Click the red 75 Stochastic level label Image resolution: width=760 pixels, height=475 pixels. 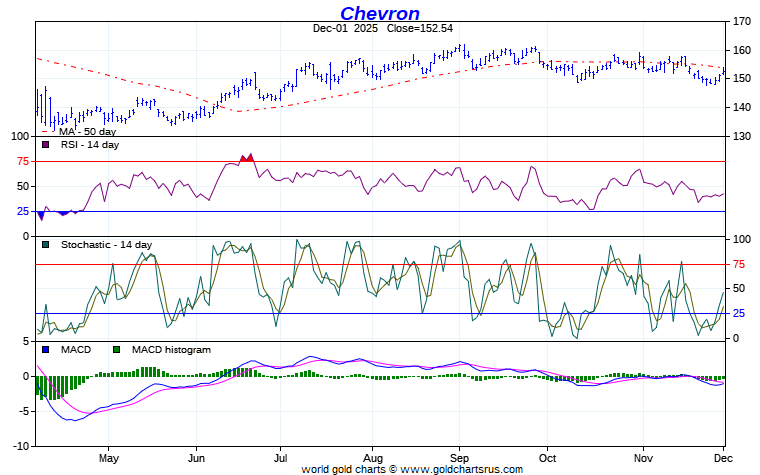click(741, 264)
